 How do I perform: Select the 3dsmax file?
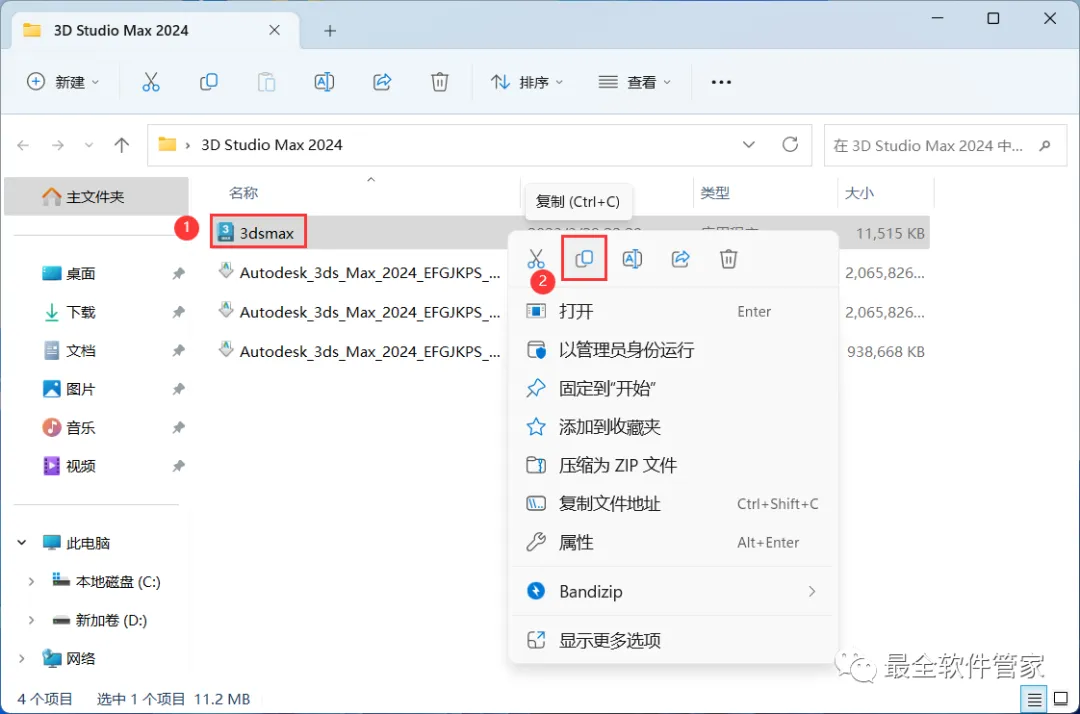[x=258, y=233]
